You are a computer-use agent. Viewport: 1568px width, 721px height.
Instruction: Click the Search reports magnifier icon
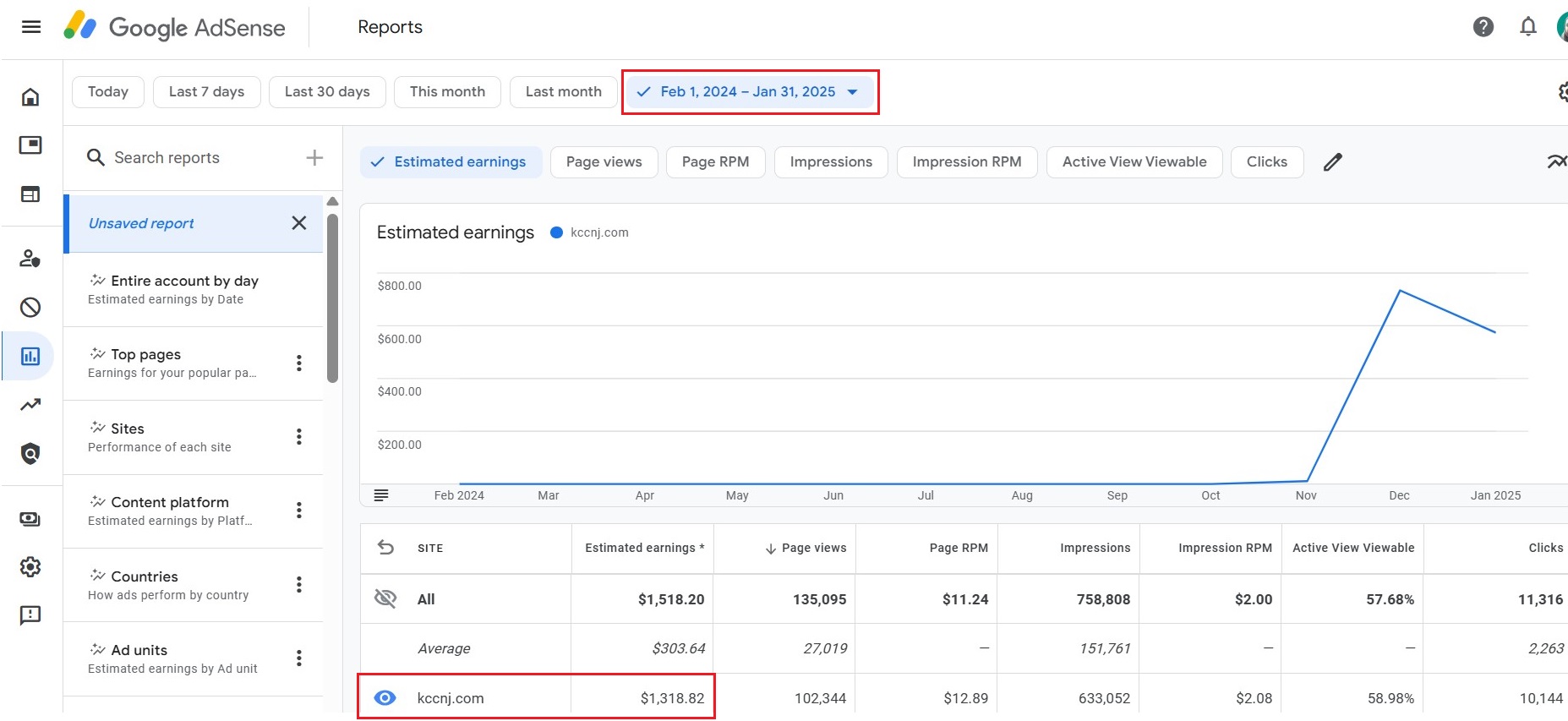[x=96, y=158]
